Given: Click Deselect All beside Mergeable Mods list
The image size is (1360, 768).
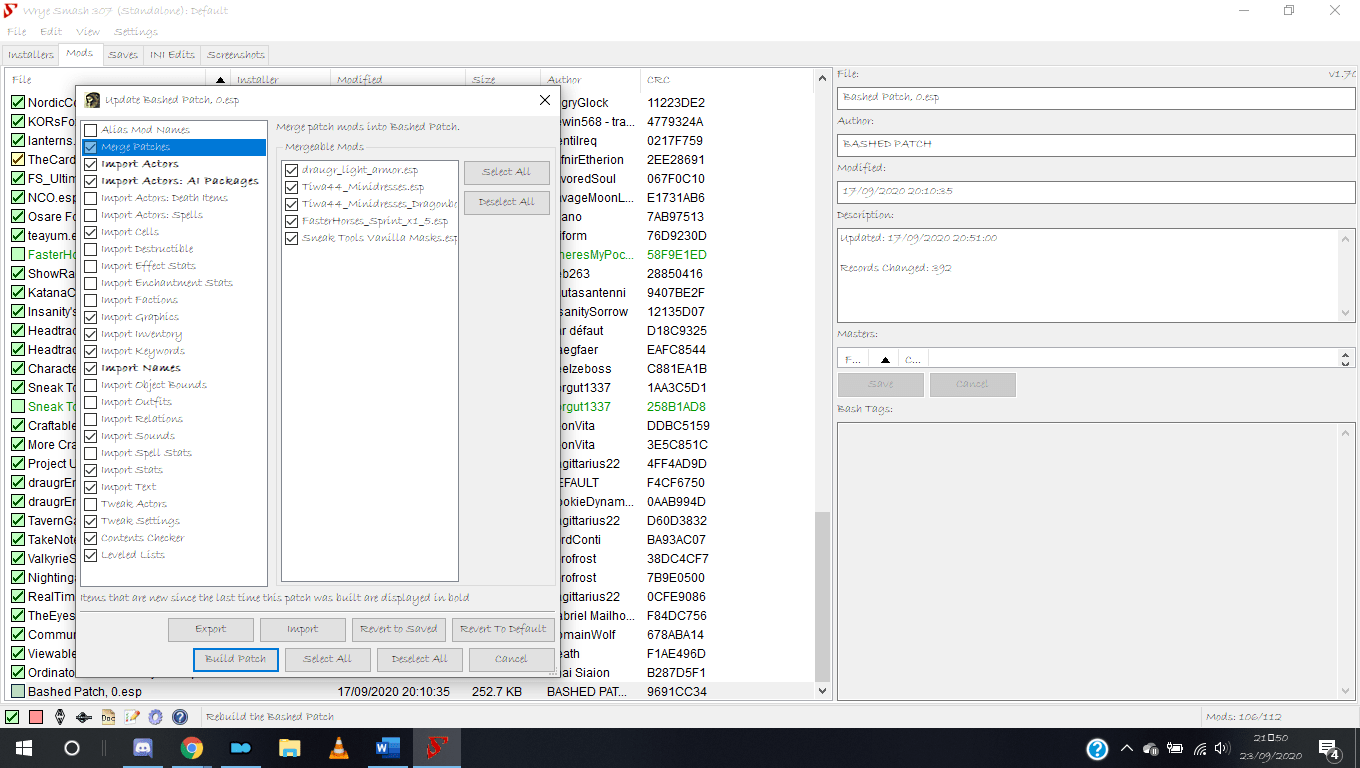Looking at the screenshot, I should [506, 202].
